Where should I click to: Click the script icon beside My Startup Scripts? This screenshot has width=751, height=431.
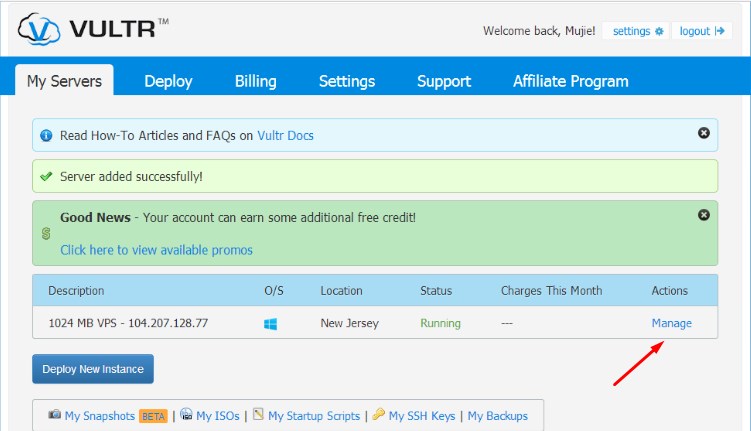click(x=259, y=414)
